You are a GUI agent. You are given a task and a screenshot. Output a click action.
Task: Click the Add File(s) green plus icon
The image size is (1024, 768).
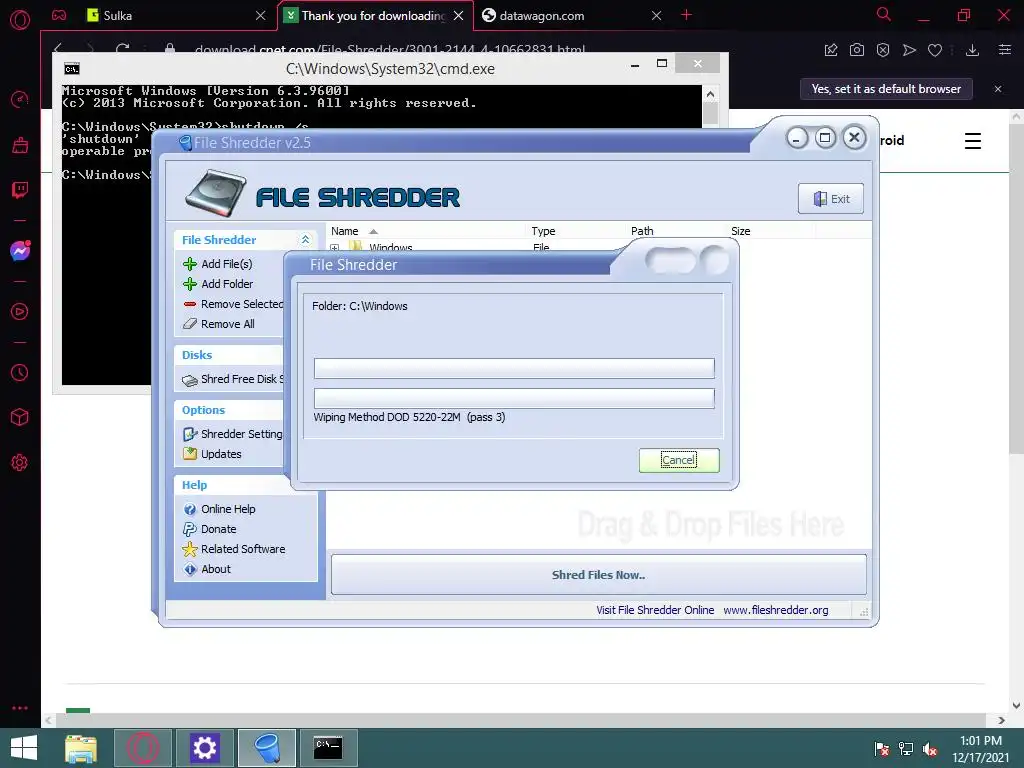pos(190,264)
